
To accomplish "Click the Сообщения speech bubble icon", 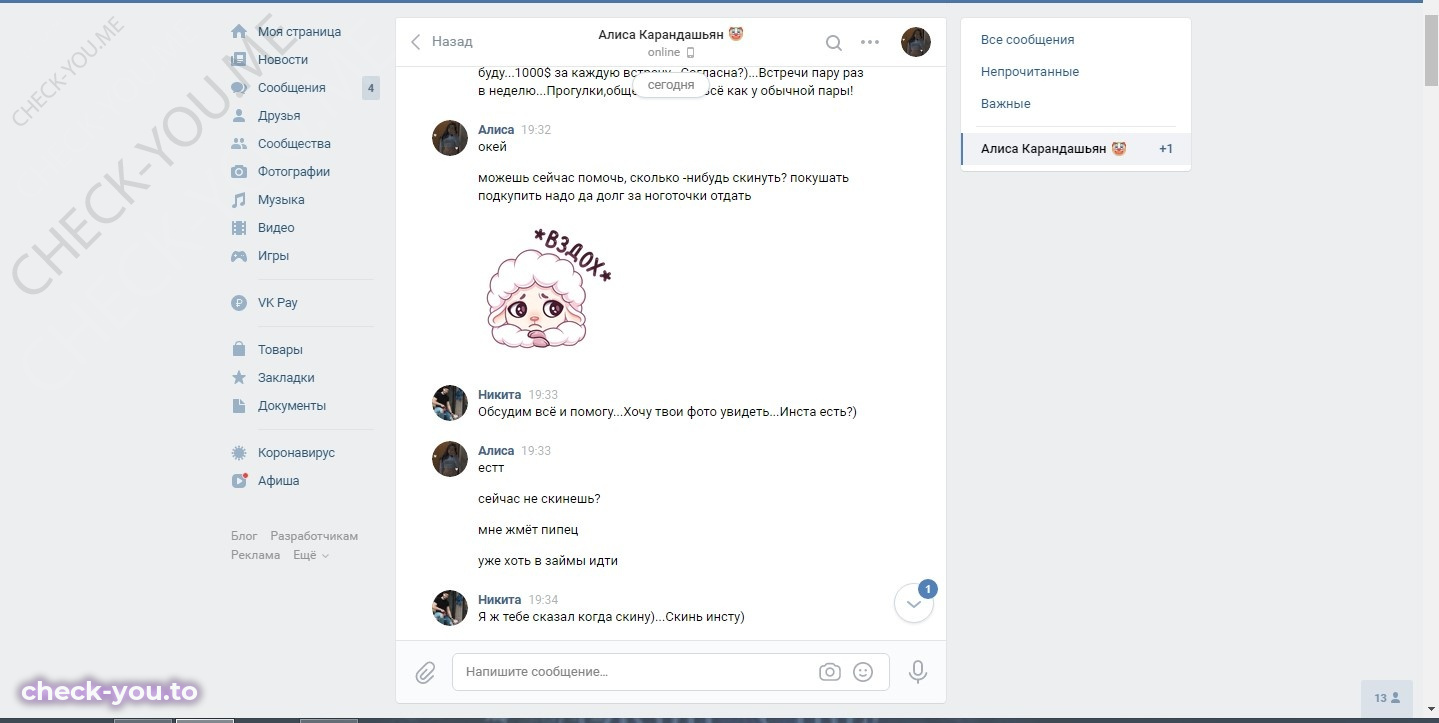I will coord(239,88).
